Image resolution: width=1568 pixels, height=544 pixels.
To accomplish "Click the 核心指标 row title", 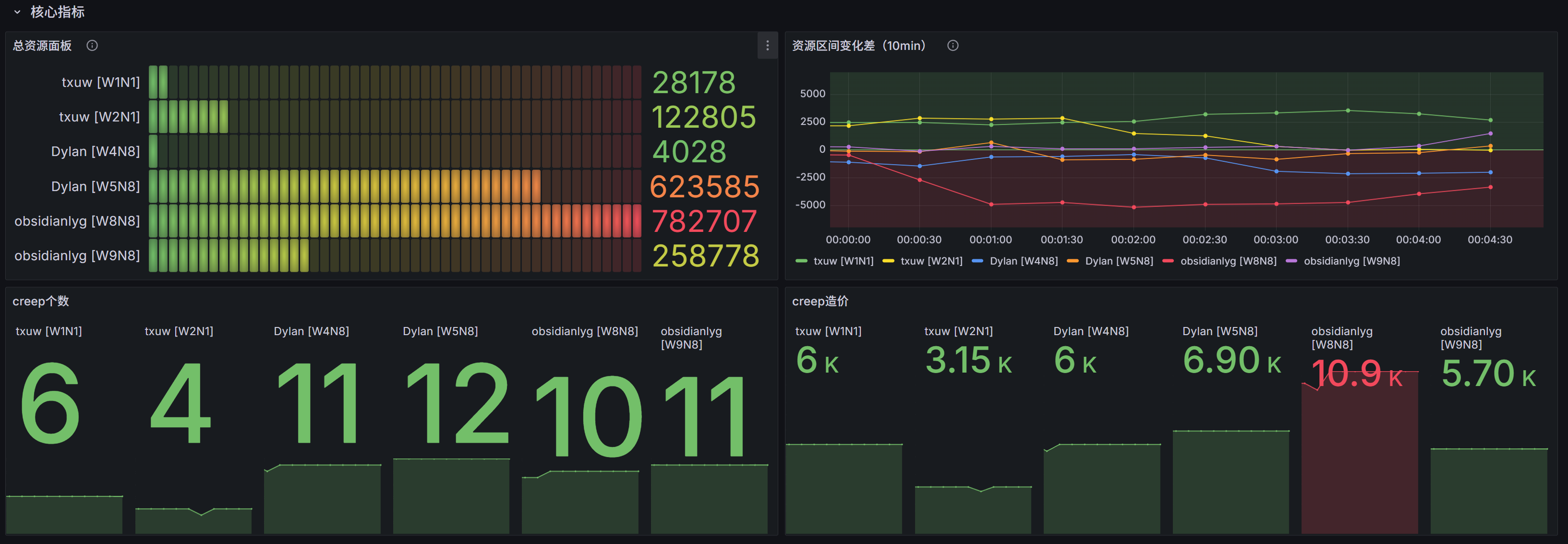I will coord(57,12).
